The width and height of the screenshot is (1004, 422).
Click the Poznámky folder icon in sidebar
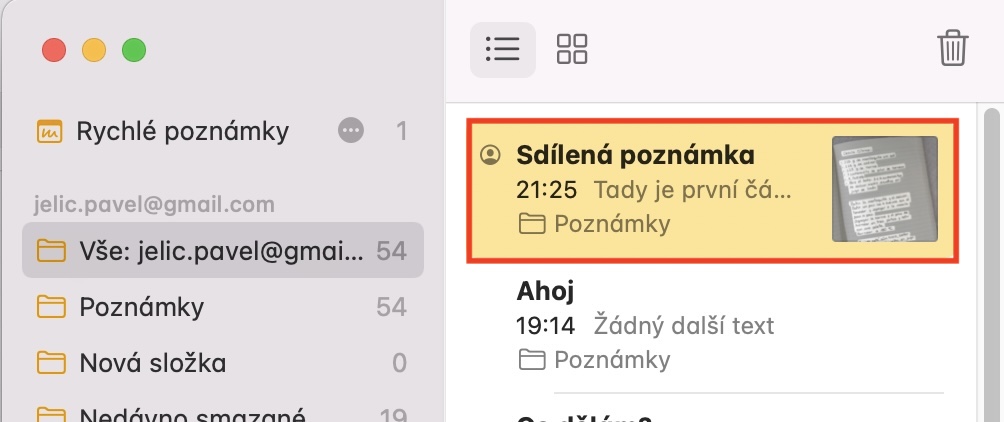(48, 306)
